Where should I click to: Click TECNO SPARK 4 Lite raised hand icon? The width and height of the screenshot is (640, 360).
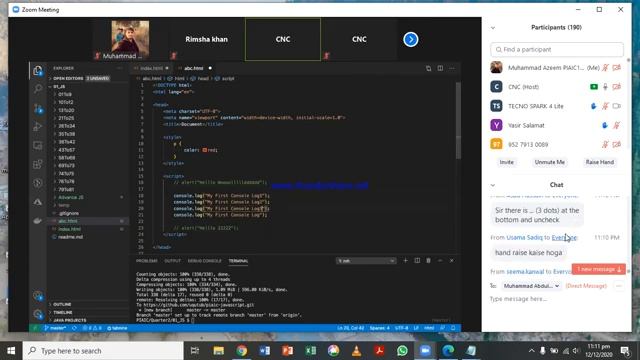point(593,106)
